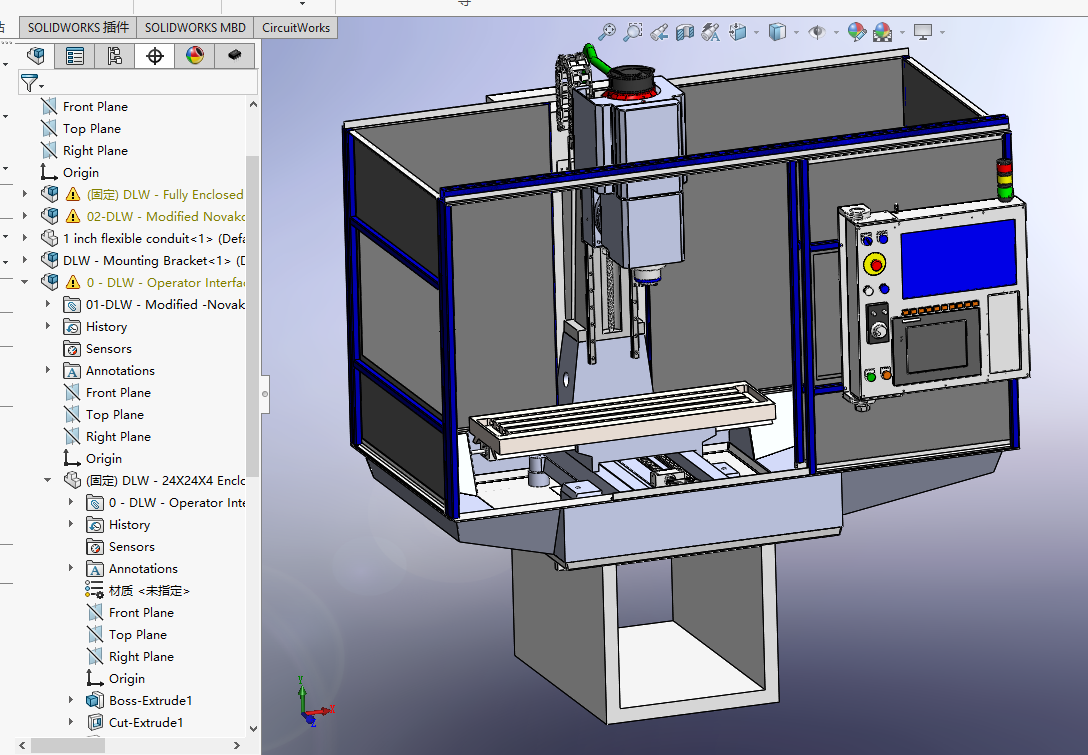This screenshot has height=755, width=1088.
Task: Expand the Boss-Extrude1 feature
Action: pyautogui.click(x=71, y=700)
